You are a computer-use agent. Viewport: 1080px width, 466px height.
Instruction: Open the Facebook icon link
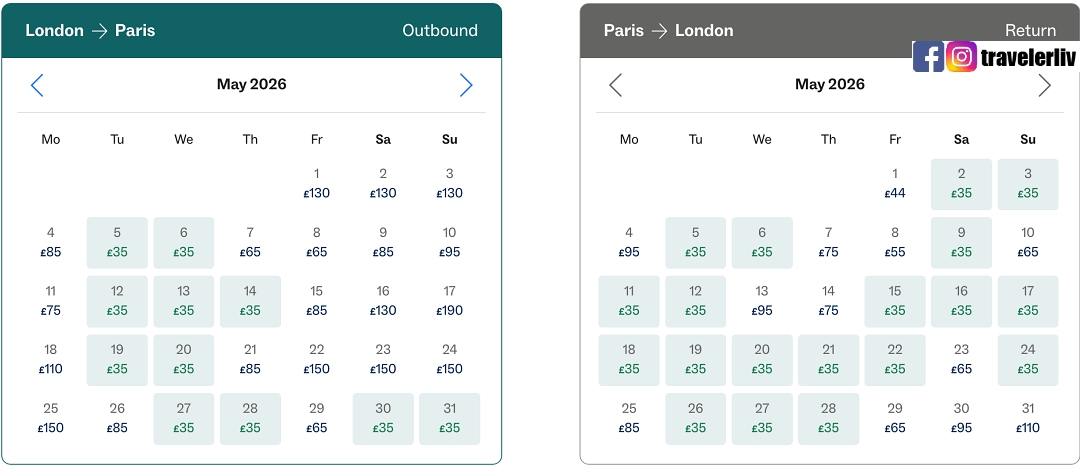(928, 57)
